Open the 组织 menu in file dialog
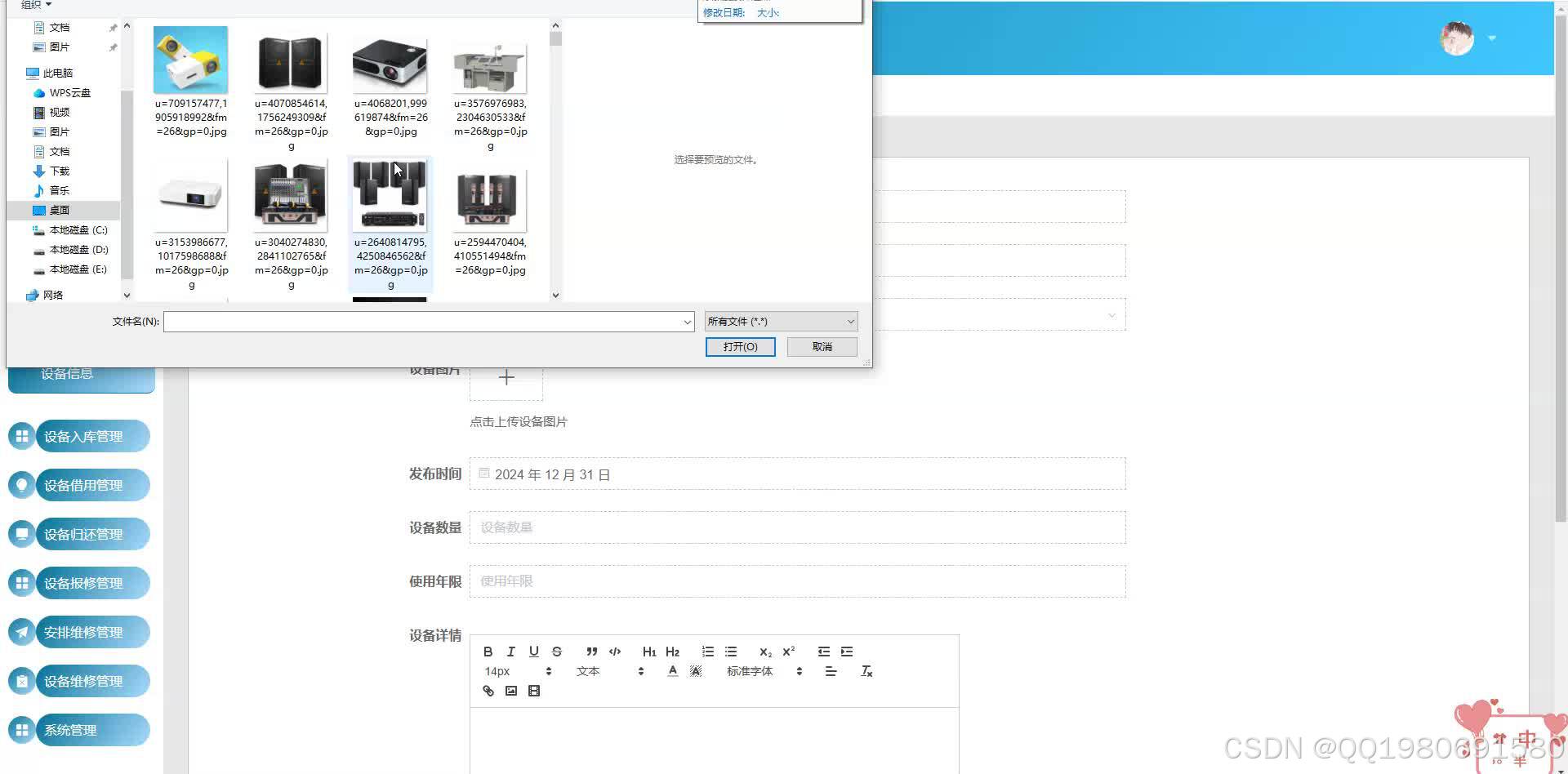The image size is (1568, 774). [36, 5]
